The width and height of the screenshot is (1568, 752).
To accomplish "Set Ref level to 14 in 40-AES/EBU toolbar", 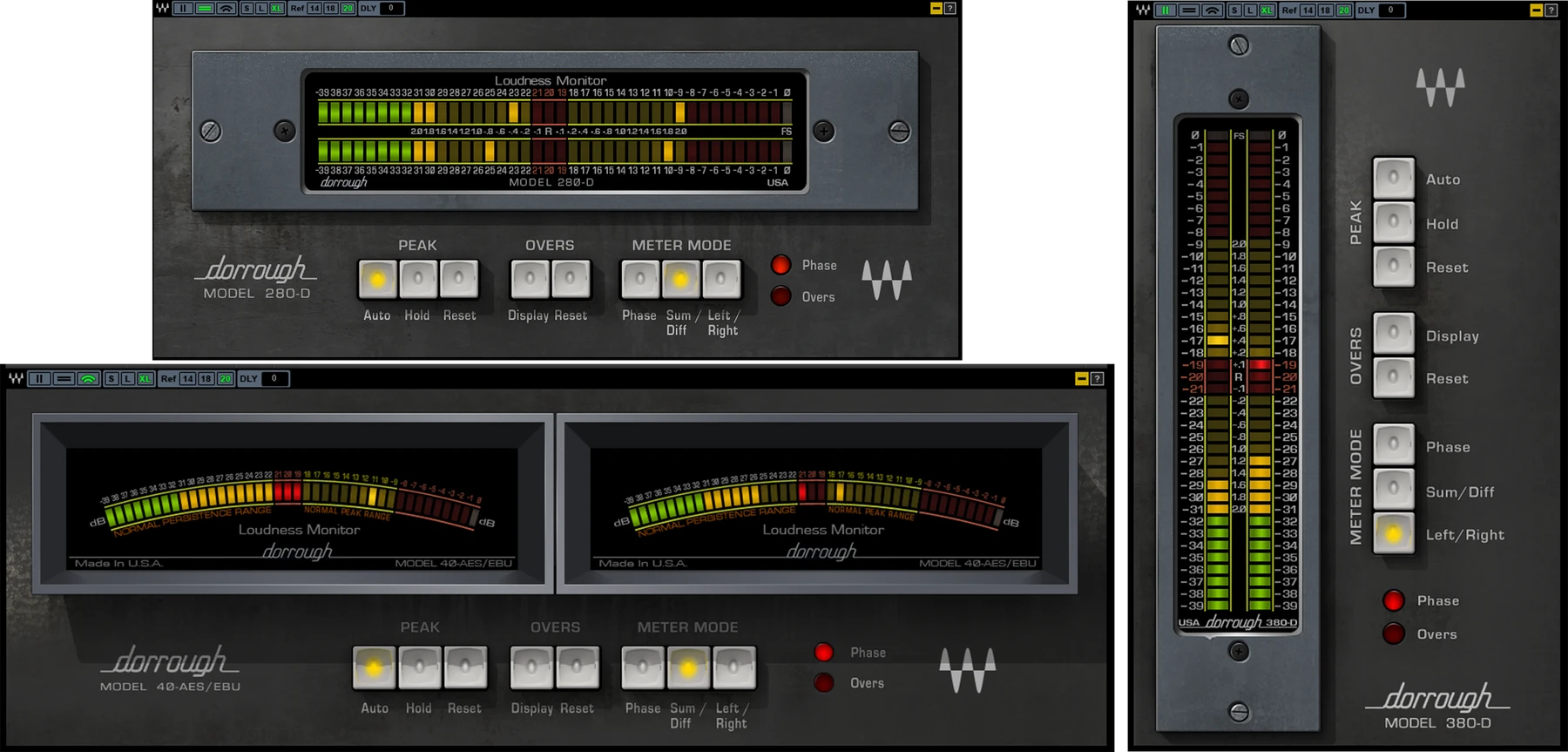I will tap(188, 378).
